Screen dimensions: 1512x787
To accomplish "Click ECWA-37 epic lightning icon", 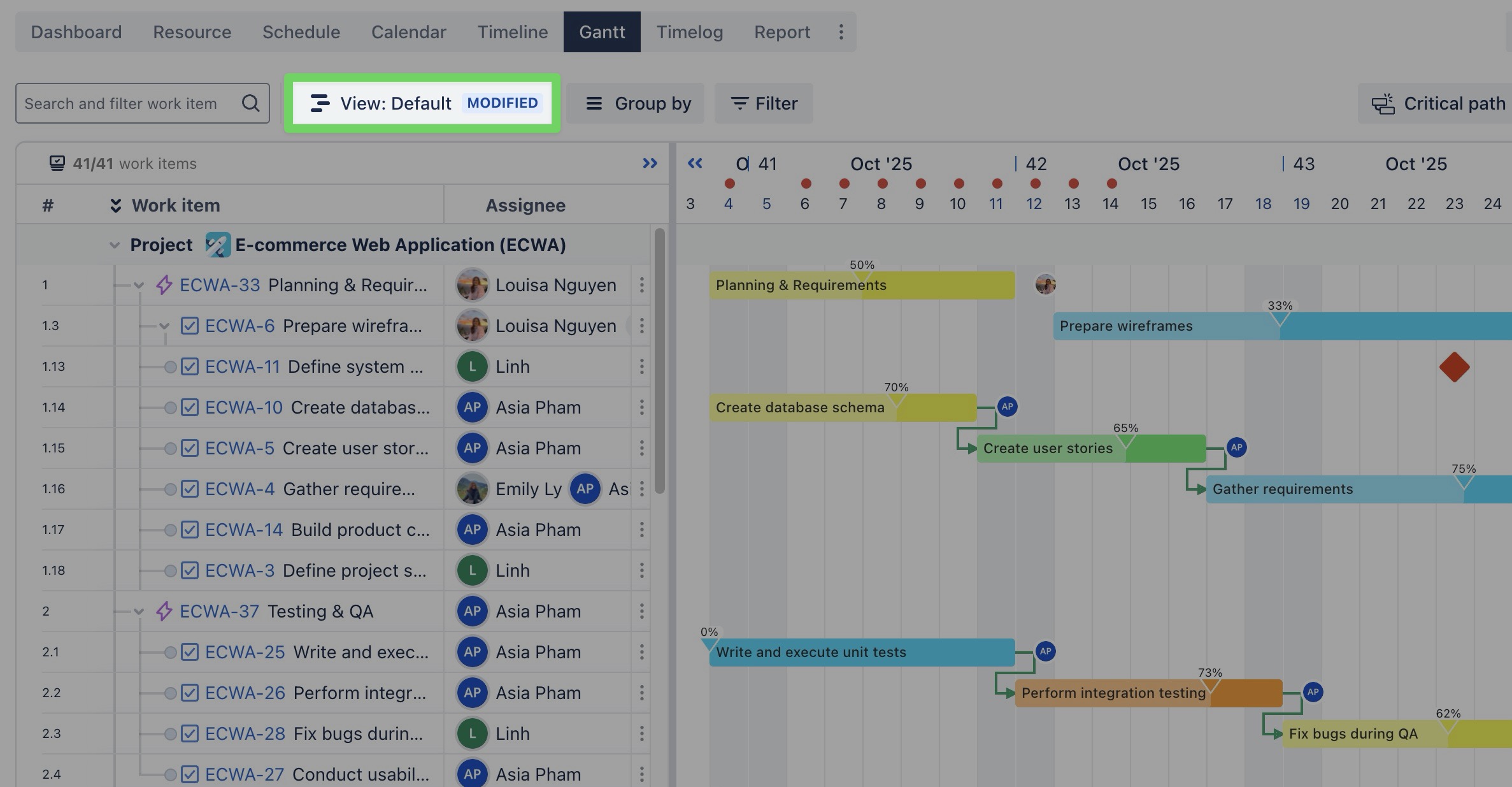I will click(164, 611).
